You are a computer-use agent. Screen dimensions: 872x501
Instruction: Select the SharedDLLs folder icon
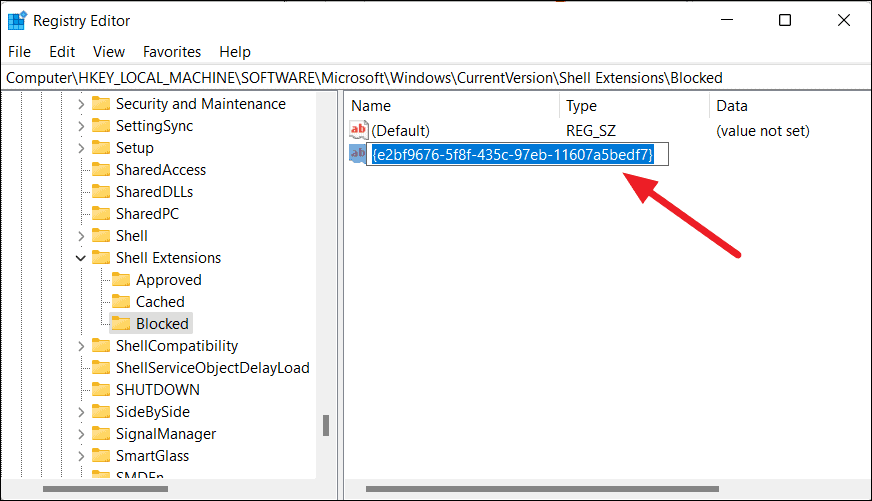[x=101, y=191]
